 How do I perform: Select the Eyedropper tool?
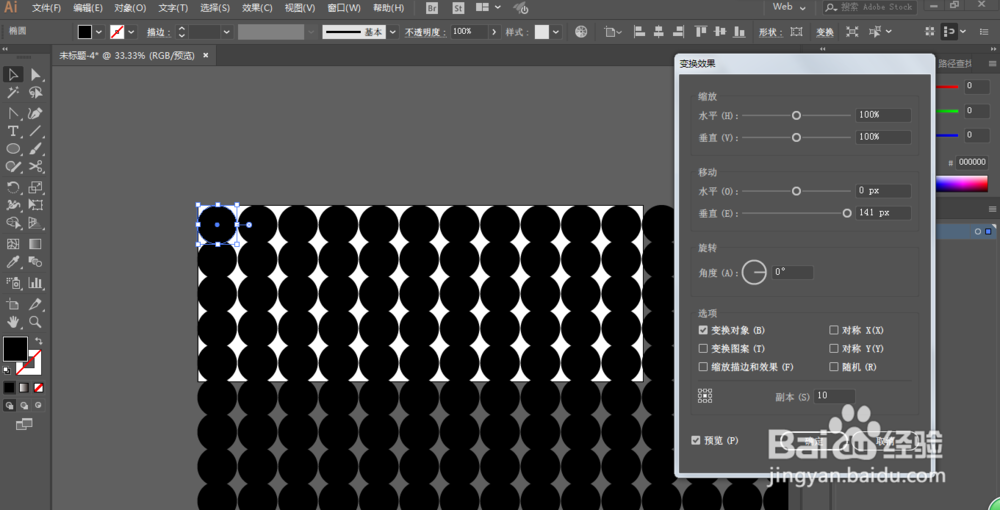(13, 262)
